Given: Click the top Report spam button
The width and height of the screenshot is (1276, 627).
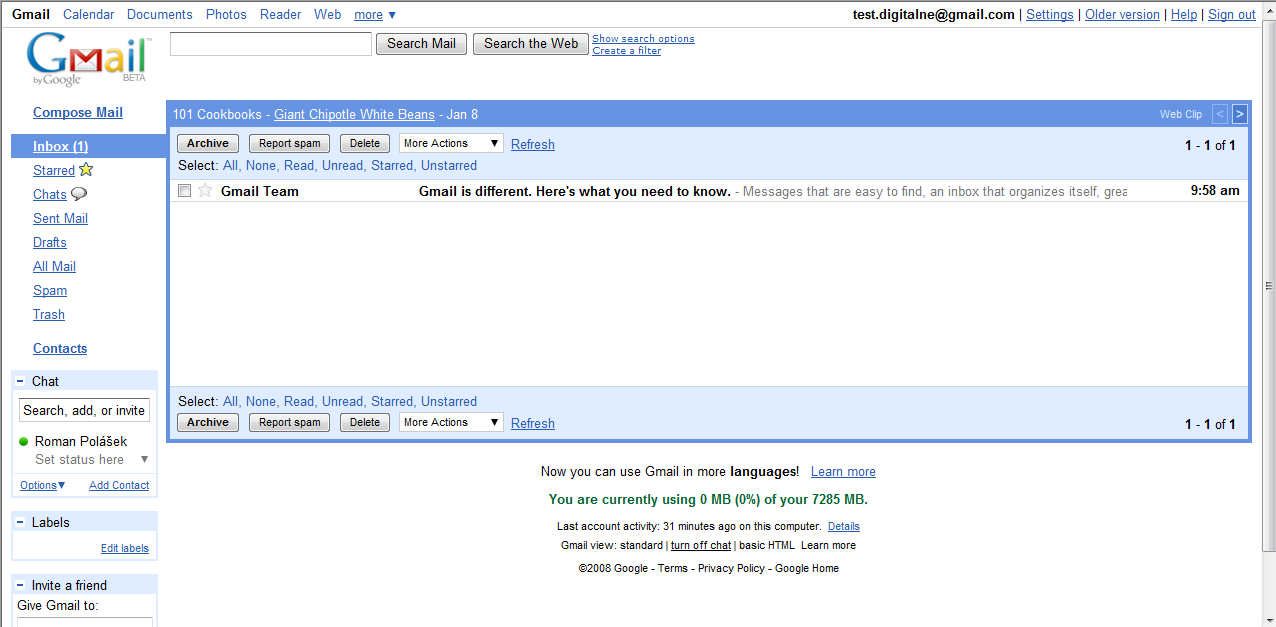Looking at the screenshot, I should coord(290,143).
